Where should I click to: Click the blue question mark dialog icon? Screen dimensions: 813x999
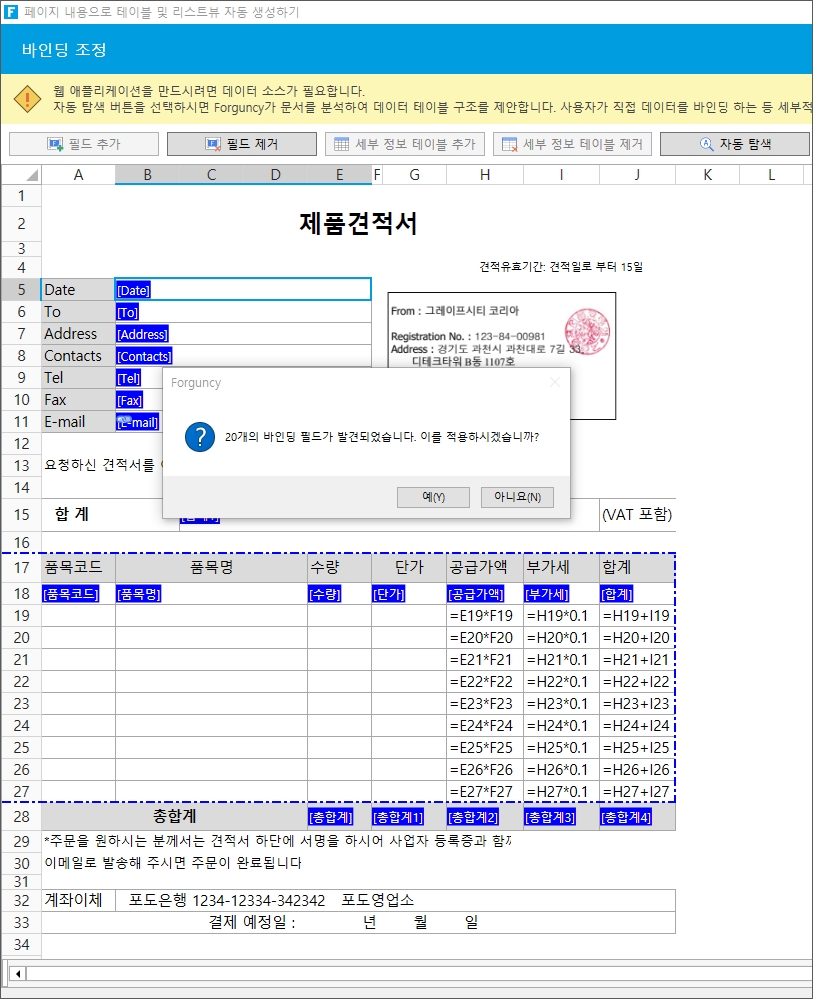click(x=199, y=437)
